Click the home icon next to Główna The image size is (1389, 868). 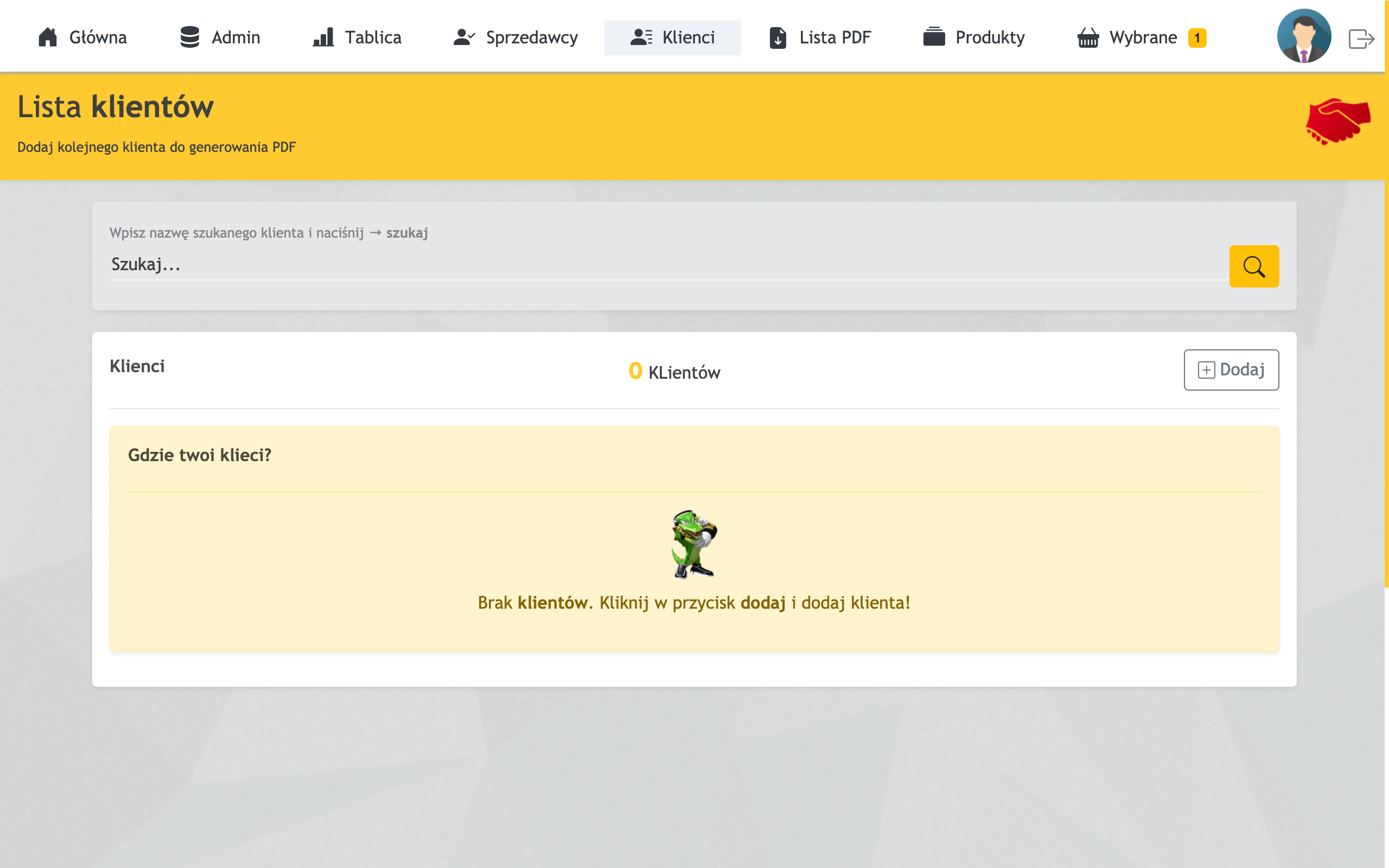pyautogui.click(x=48, y=37)
